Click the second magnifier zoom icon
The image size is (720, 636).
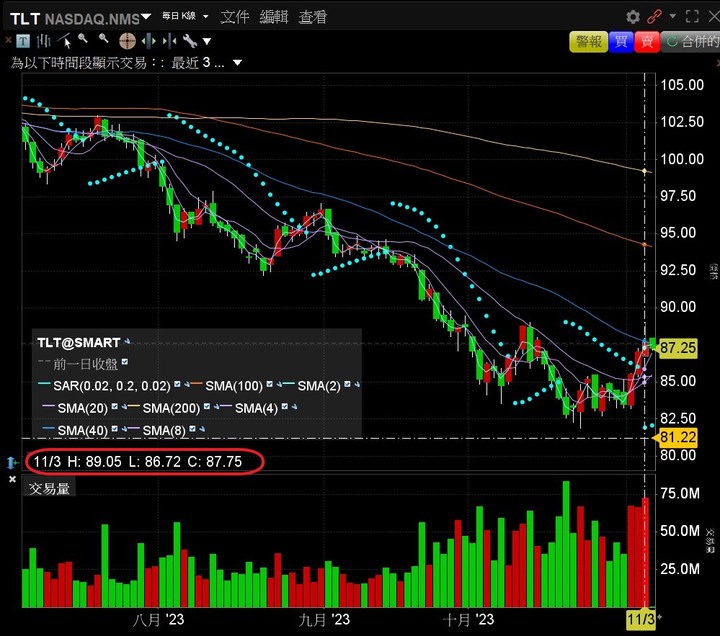point(103,39)
